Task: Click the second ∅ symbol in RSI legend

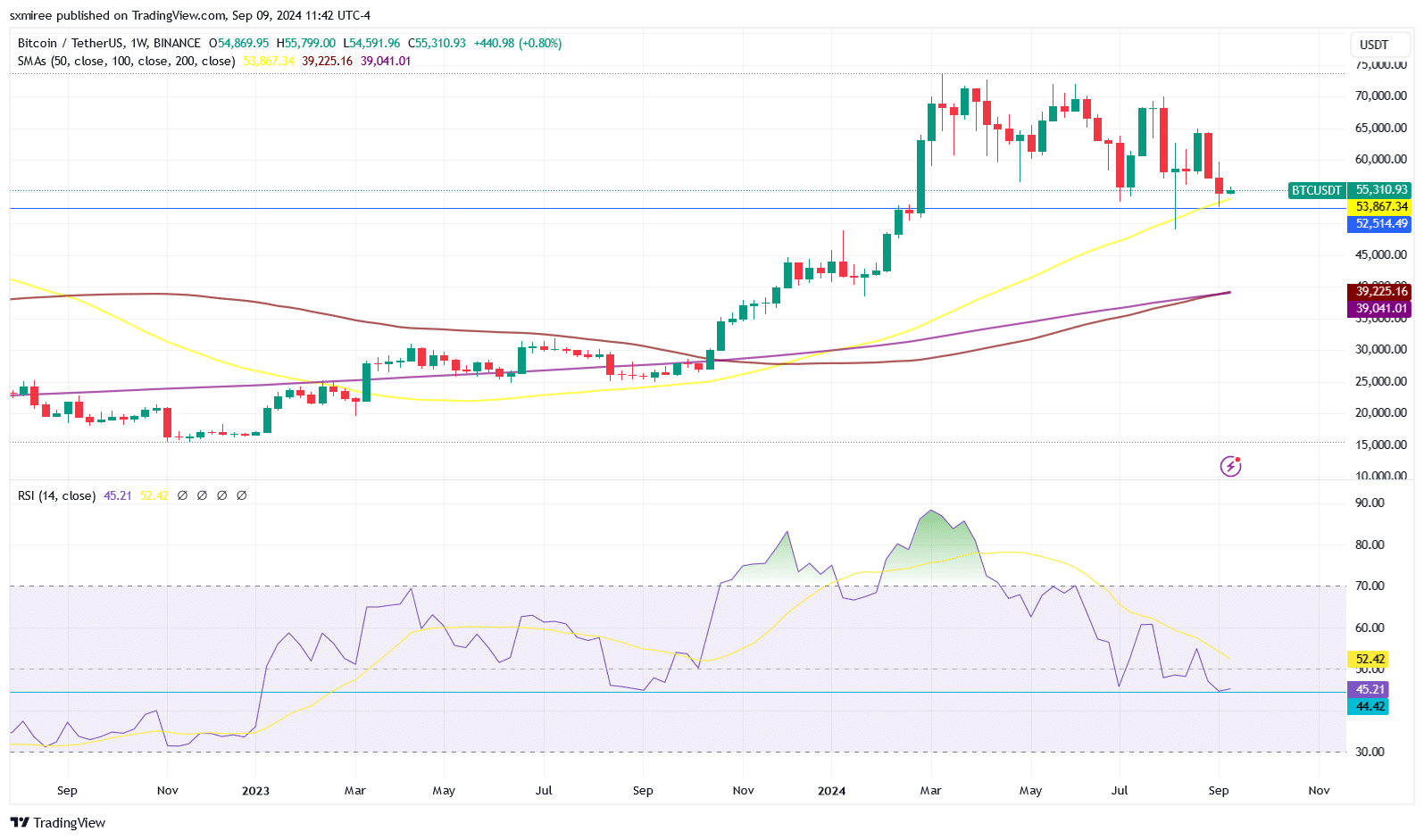Action: (202, 495)
